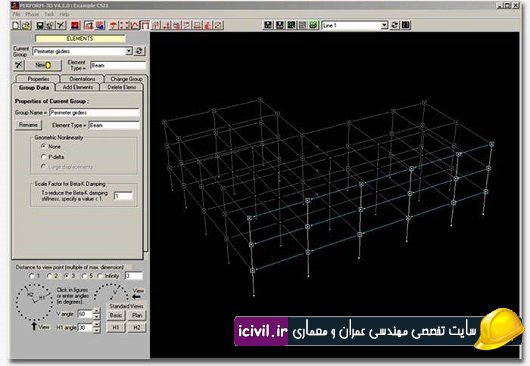Click the toolbar icon right of save

[x=50, y=25]
